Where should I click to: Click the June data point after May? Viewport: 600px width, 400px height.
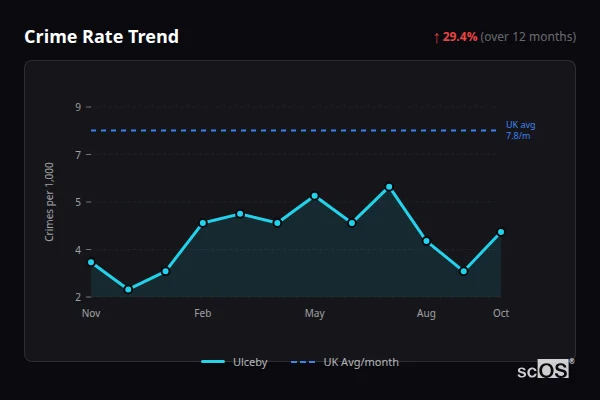(352, 223)
